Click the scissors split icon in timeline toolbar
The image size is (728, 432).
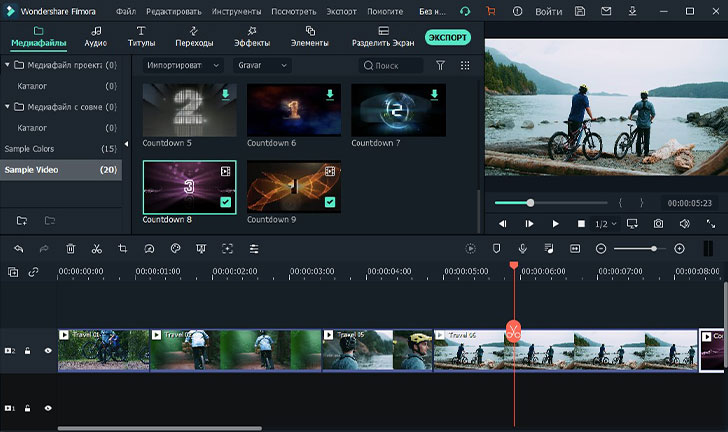pyautogui.click(x=96, y=248)
